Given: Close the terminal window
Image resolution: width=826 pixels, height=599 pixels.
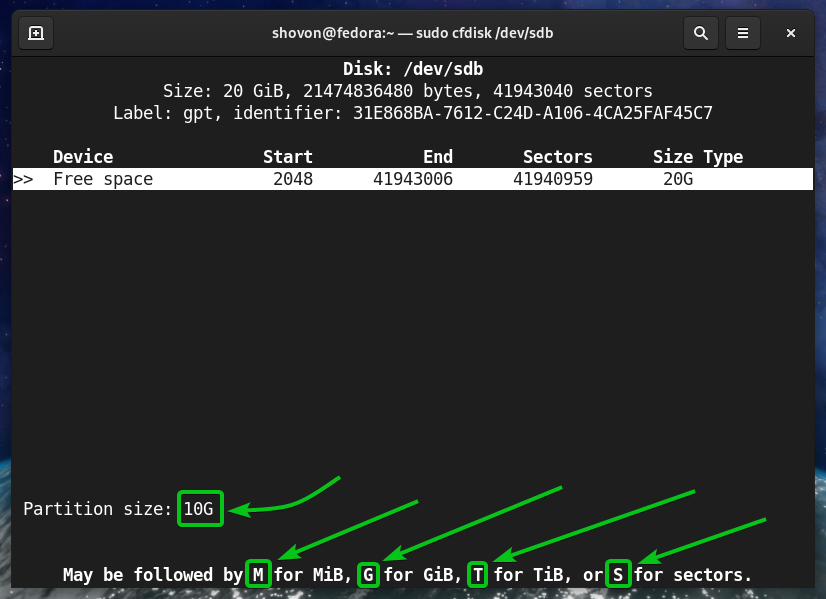Looking at the screenshot, I should (x=790, y=33).
